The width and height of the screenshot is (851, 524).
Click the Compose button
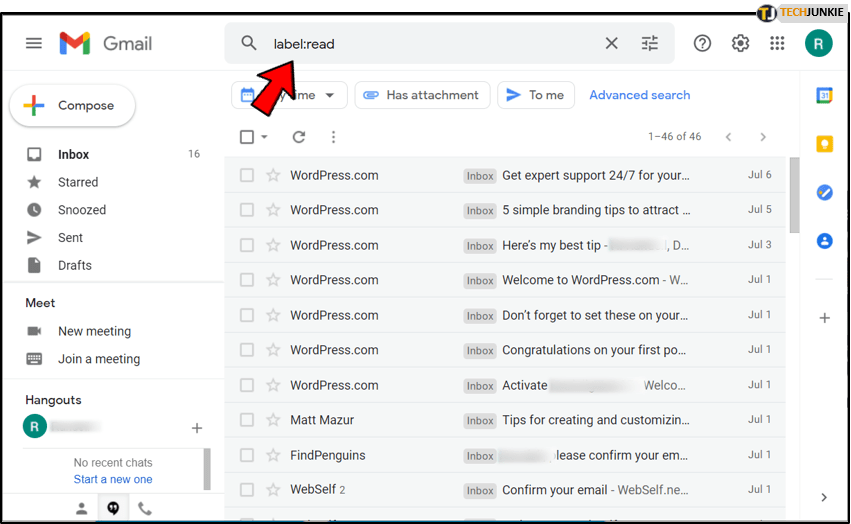(x=73, y=106)
